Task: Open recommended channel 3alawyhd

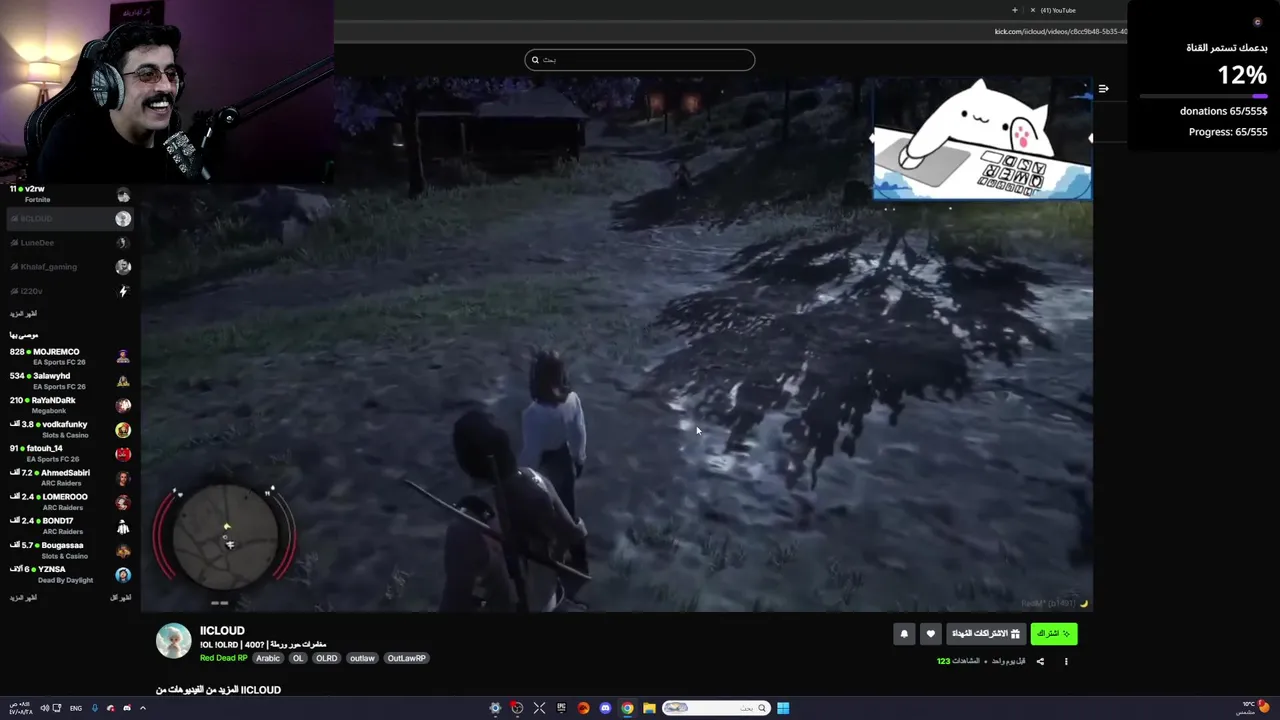Action: click(x=70, y=381)
